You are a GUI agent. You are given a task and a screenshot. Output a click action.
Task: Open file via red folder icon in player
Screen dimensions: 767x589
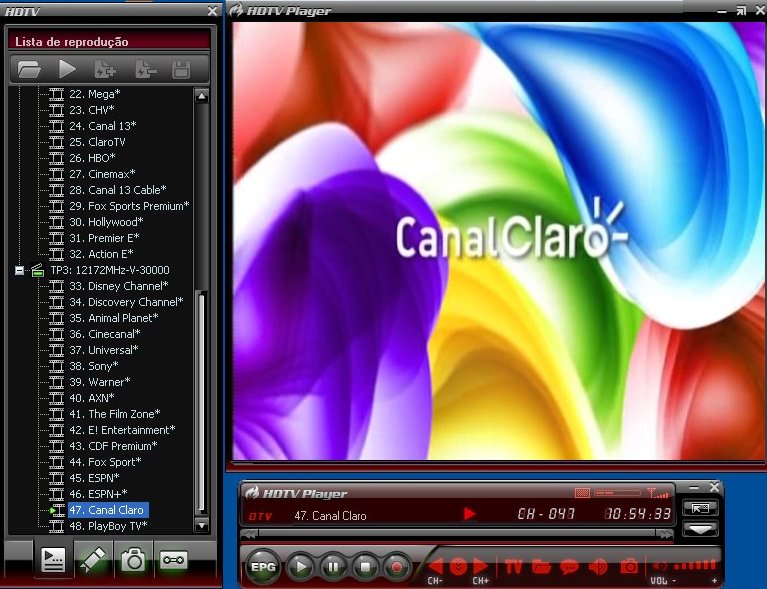pos(541,566)
